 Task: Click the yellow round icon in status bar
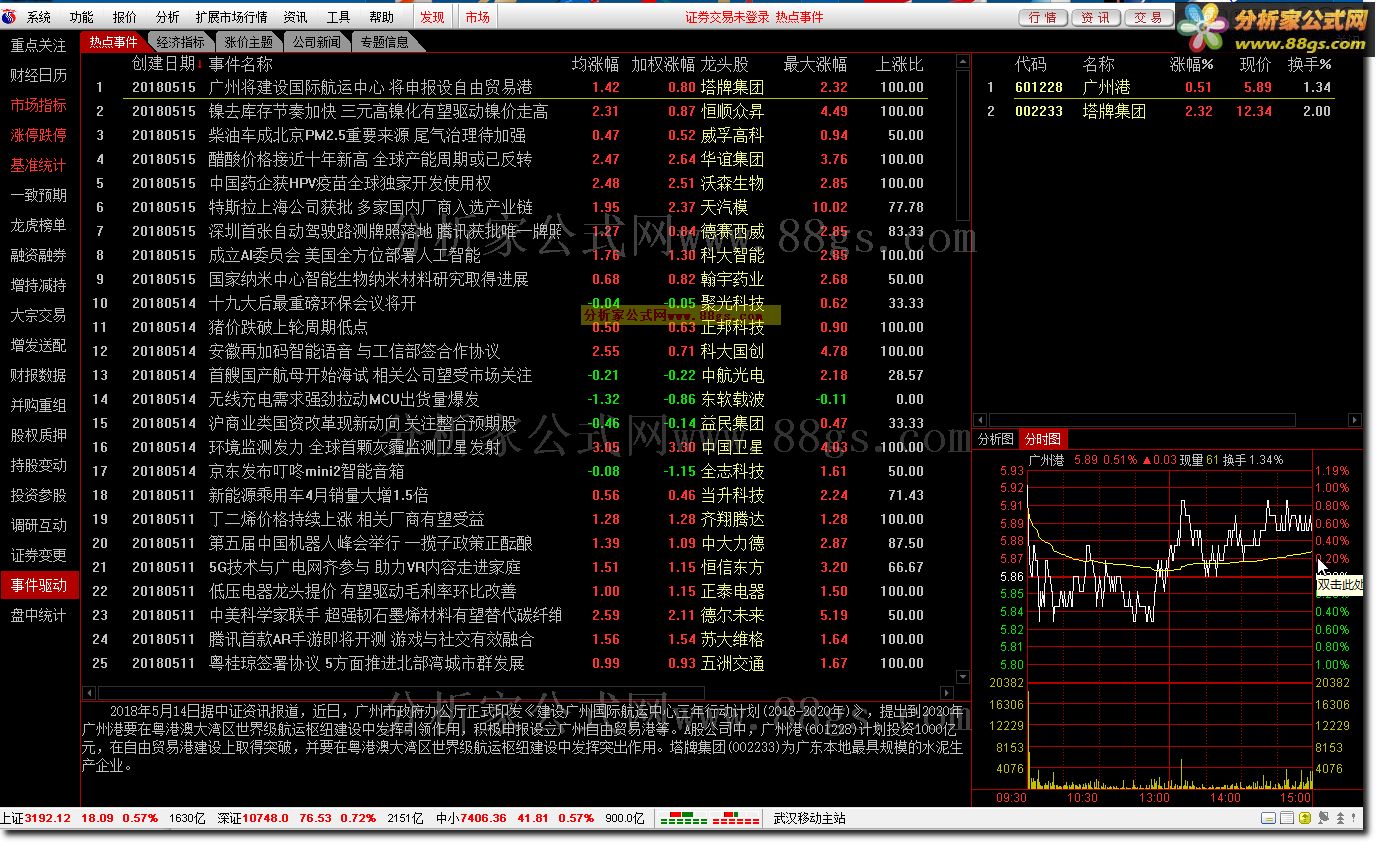[1305, 818]
